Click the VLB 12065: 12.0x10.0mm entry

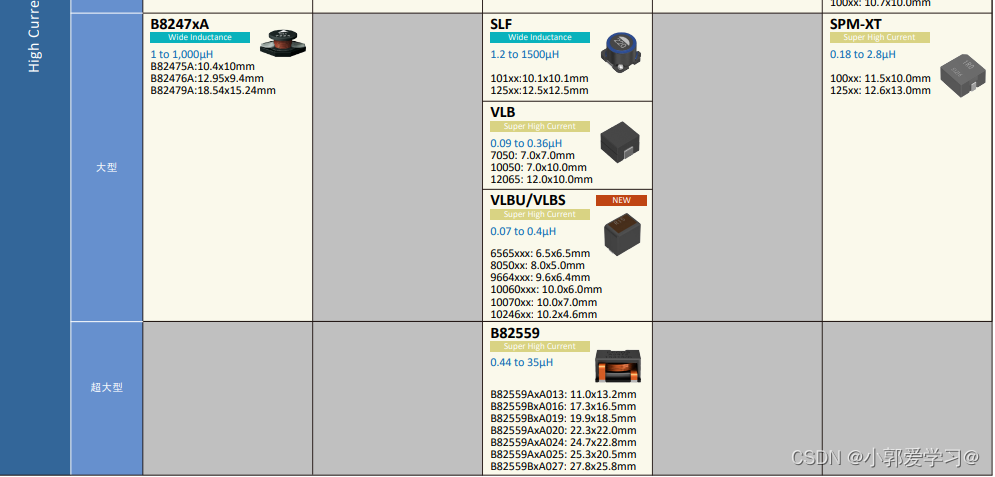541,180
